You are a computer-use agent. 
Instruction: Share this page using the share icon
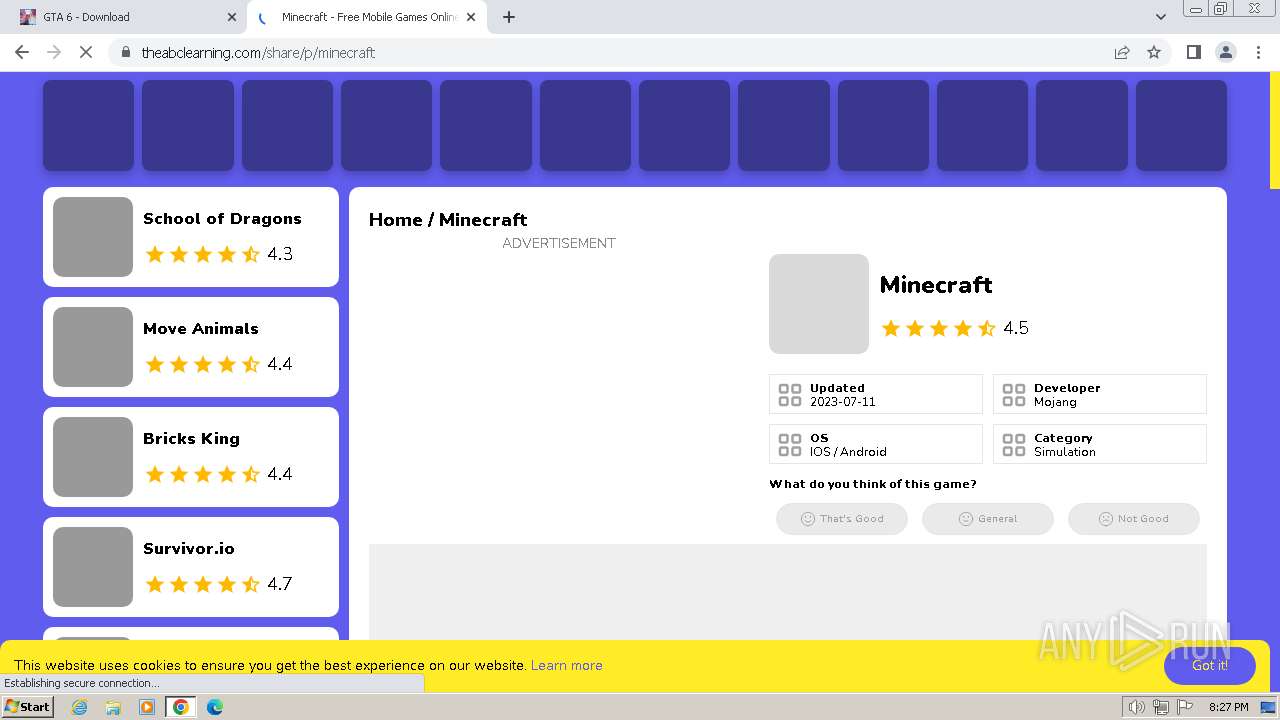[x=1122, y=52]
